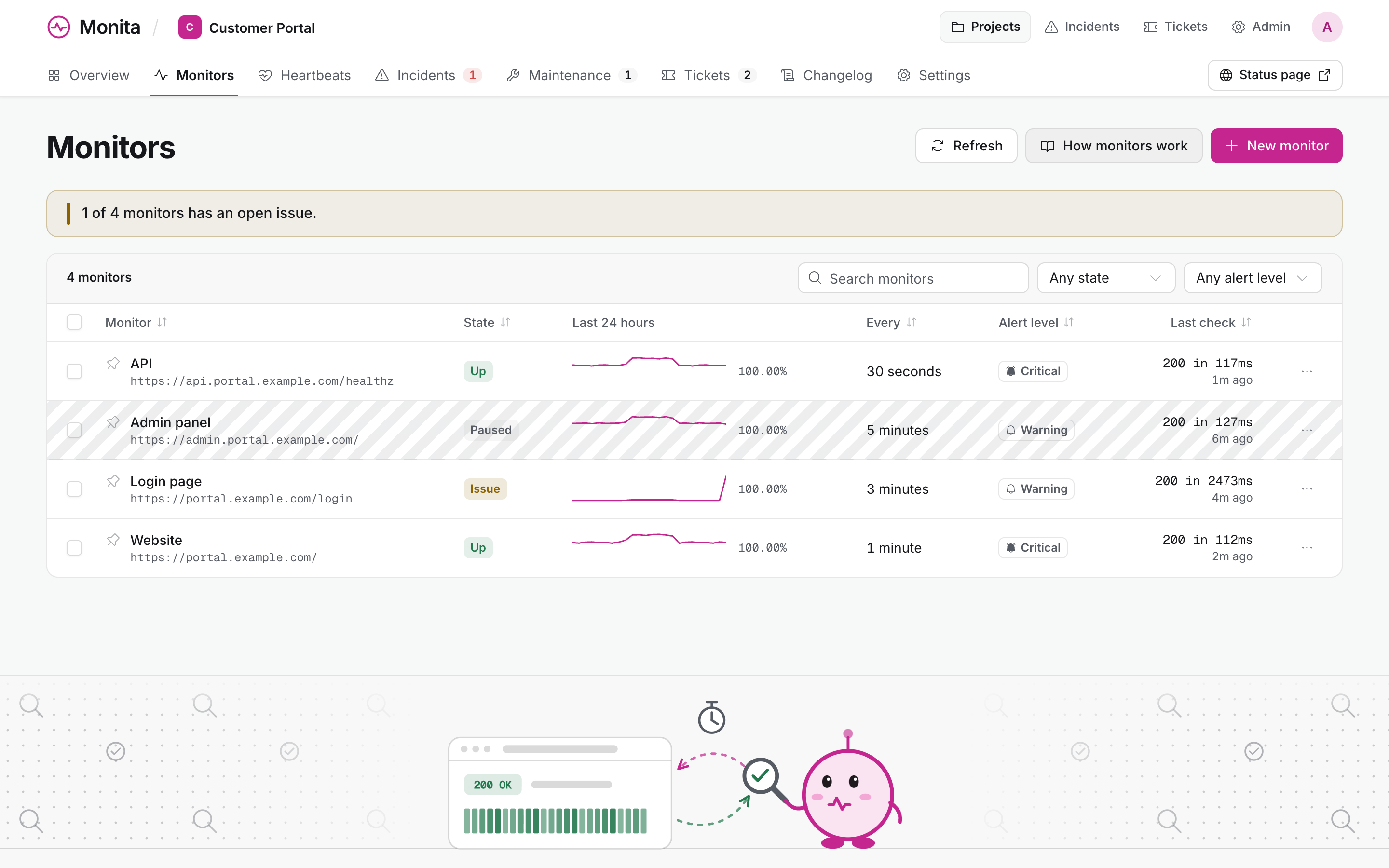Open more options for Admin panel row
1389x868 pixels.
click(x=1307, y=430)
